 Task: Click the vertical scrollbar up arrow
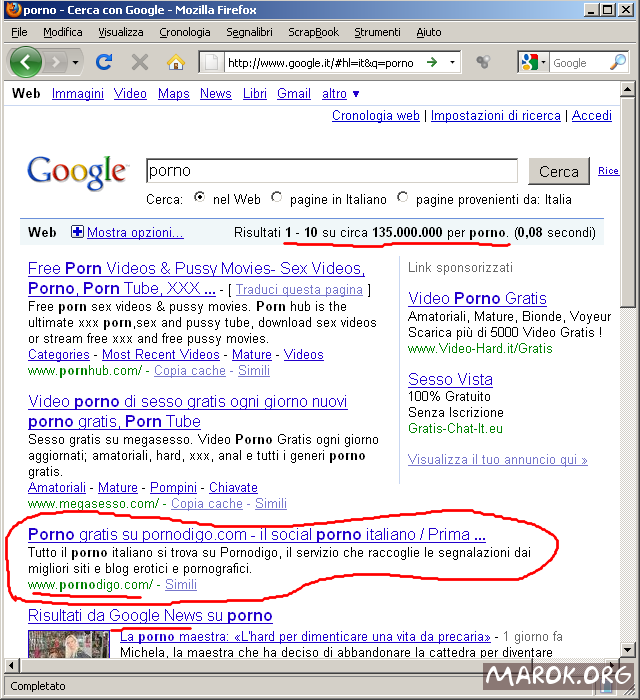point(628,89)
